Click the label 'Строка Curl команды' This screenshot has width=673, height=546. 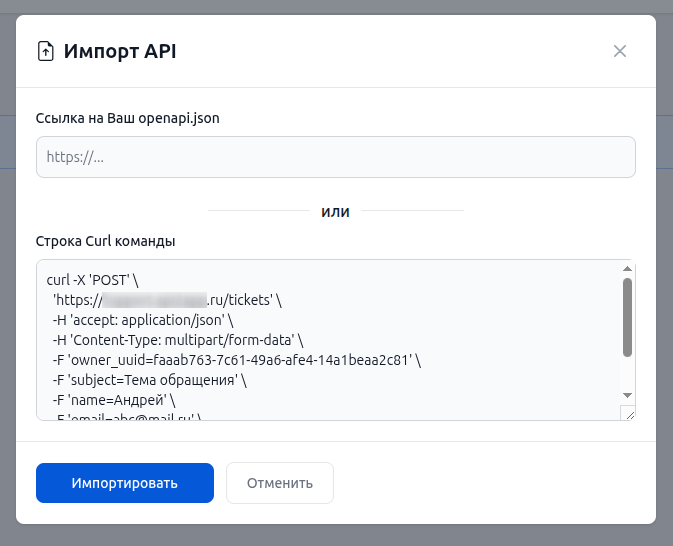(x=105, y=241)
